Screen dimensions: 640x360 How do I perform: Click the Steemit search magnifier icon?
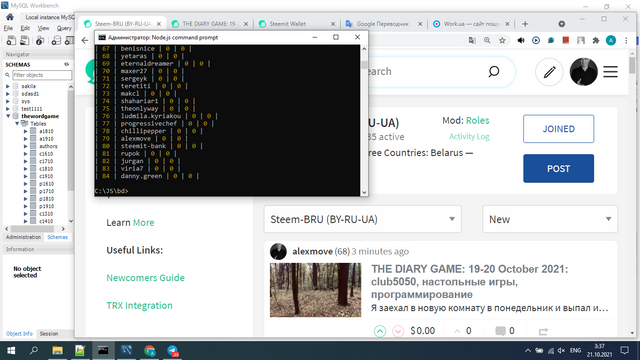tap(494, 71)
